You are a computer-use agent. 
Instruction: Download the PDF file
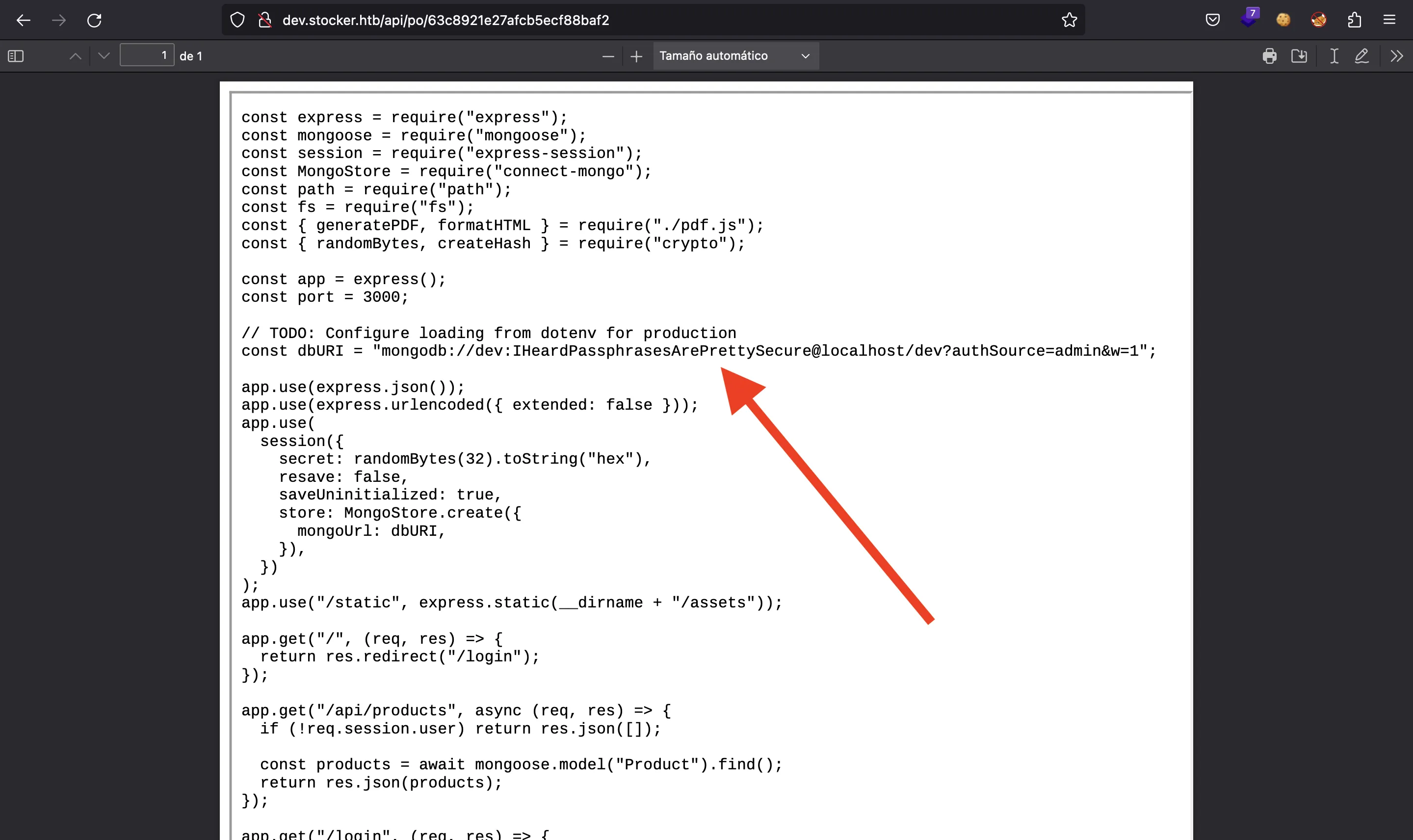click(x=1299, y=56)
